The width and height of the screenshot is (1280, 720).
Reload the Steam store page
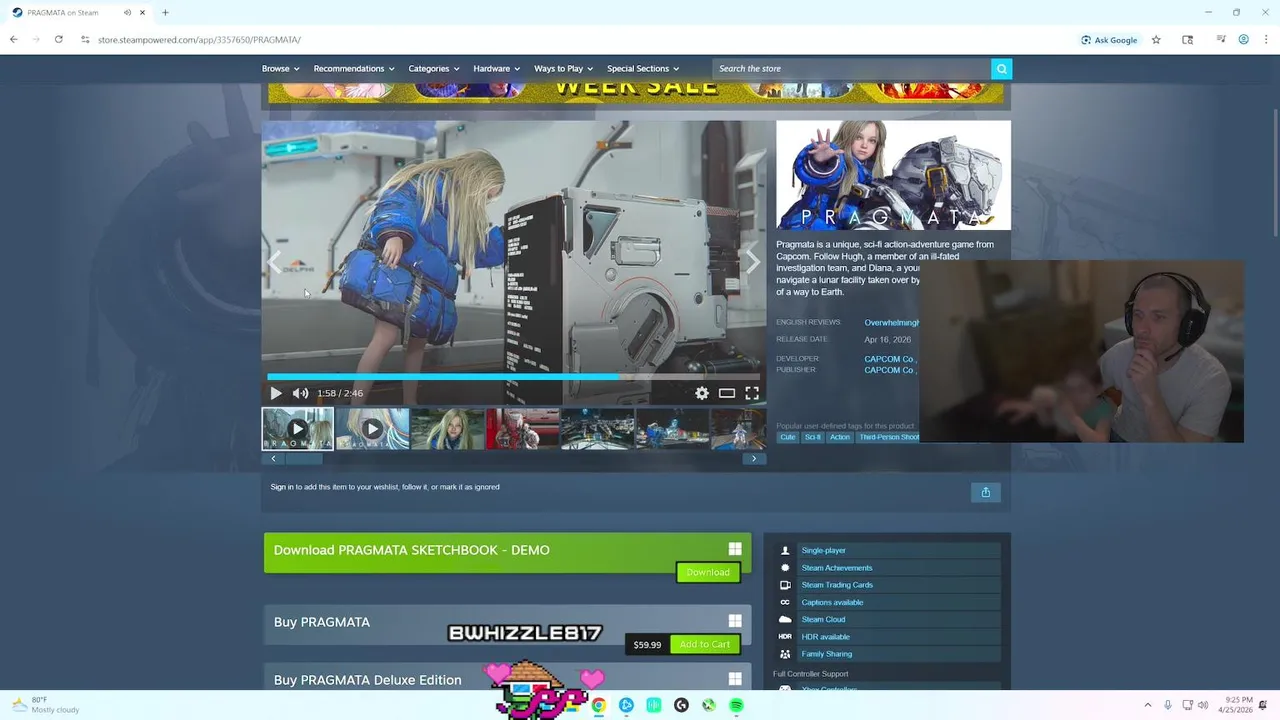point(59,40)
